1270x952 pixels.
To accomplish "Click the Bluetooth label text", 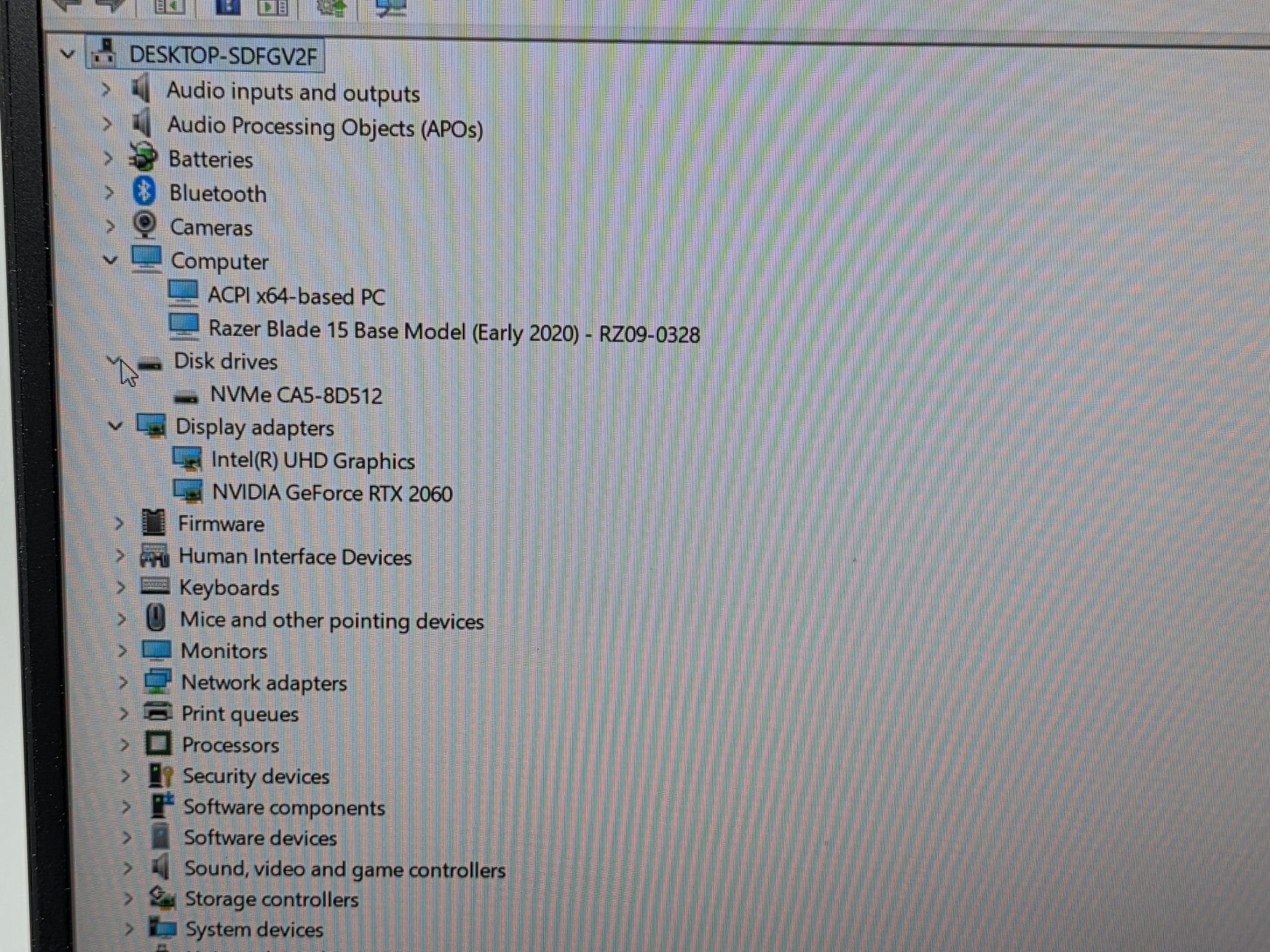I will coord(218,193).
